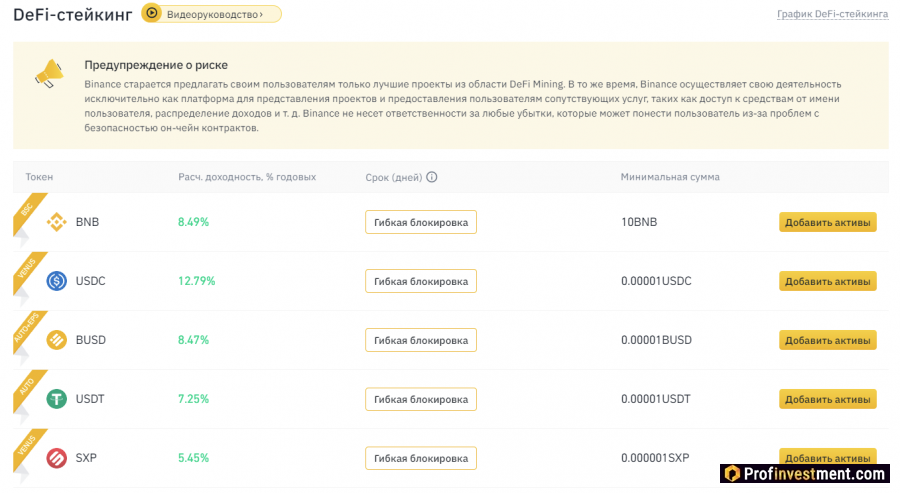Click the Токен column header

click(x=39, y=177)
